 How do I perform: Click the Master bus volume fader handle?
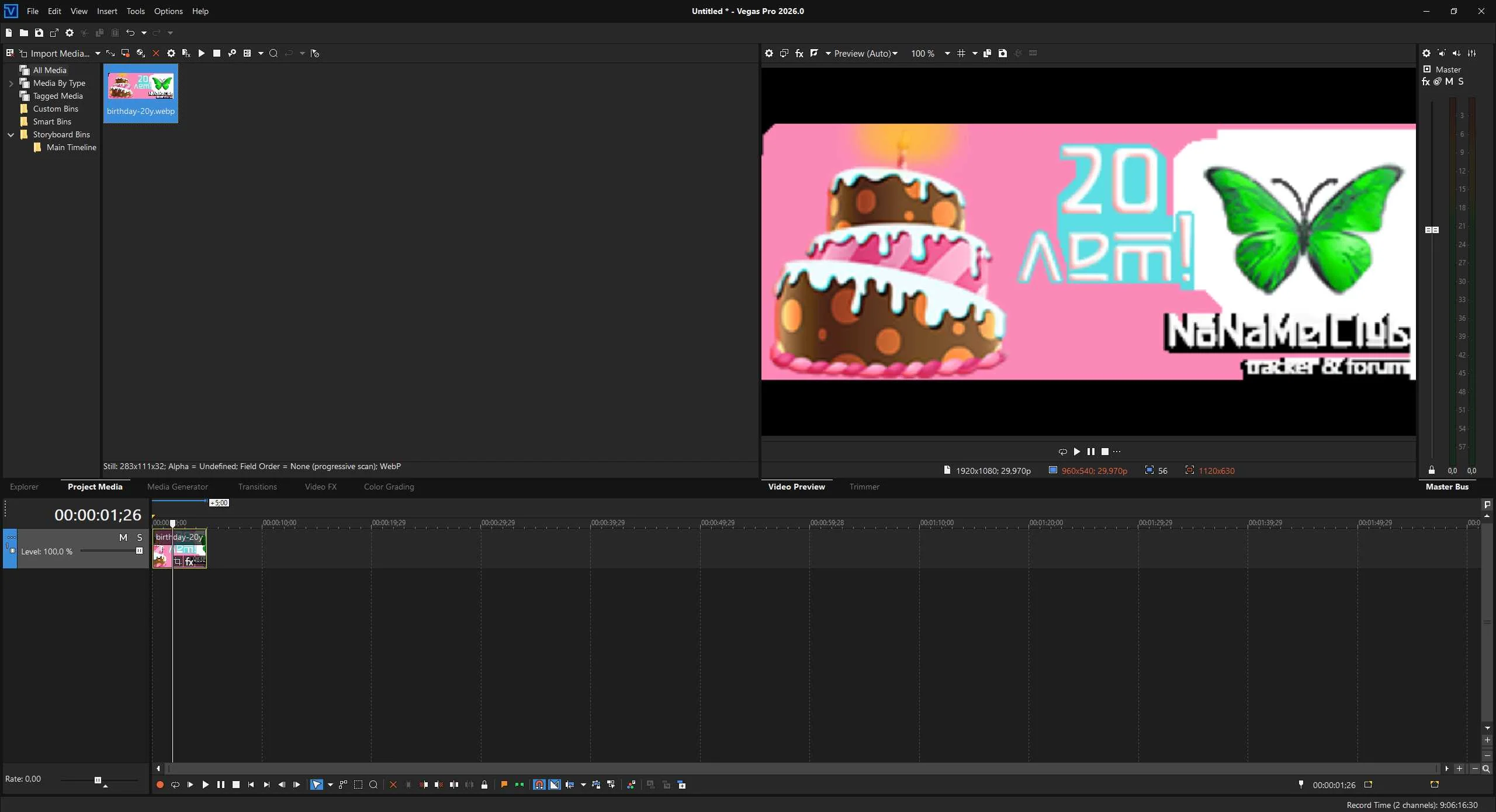tap(1432, 230)
